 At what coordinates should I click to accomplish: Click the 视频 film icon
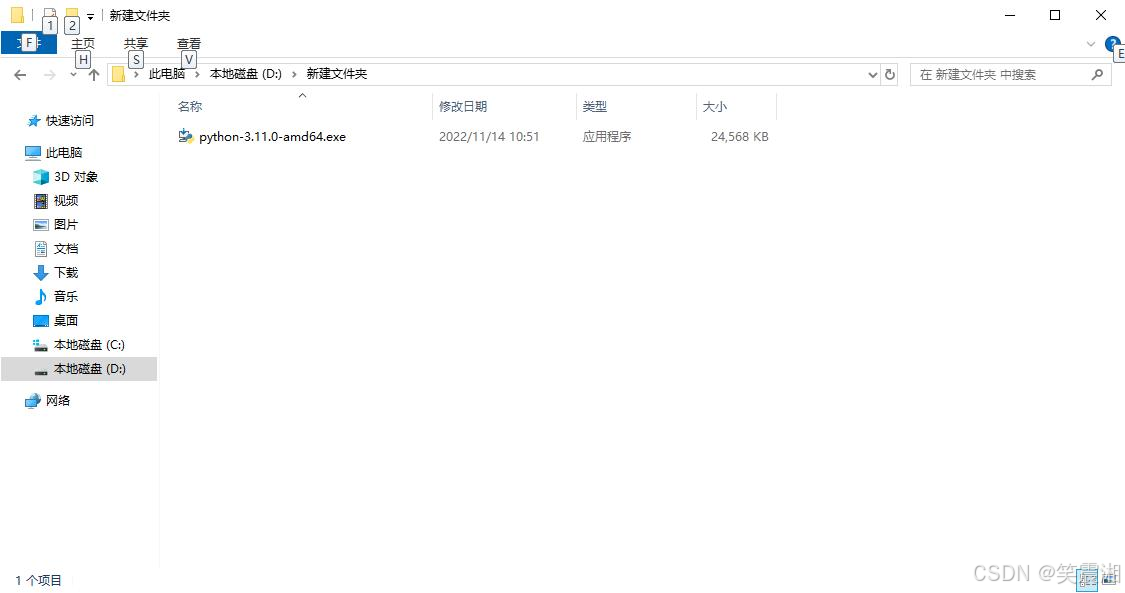pos(41,201)
